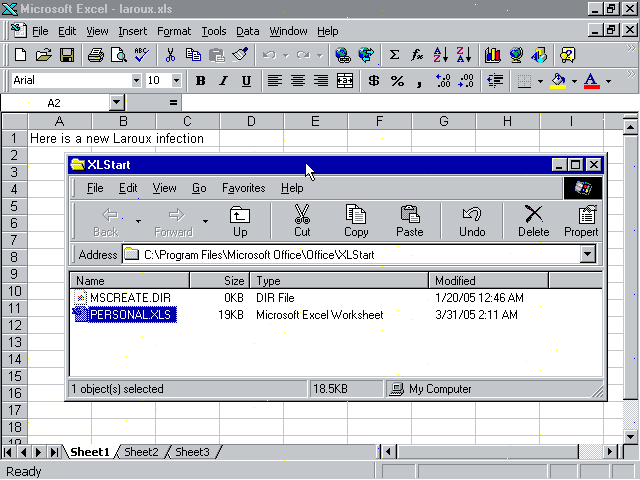Open Go menu in XLStart window
640x480 pixels.
(x=199, y=188)
